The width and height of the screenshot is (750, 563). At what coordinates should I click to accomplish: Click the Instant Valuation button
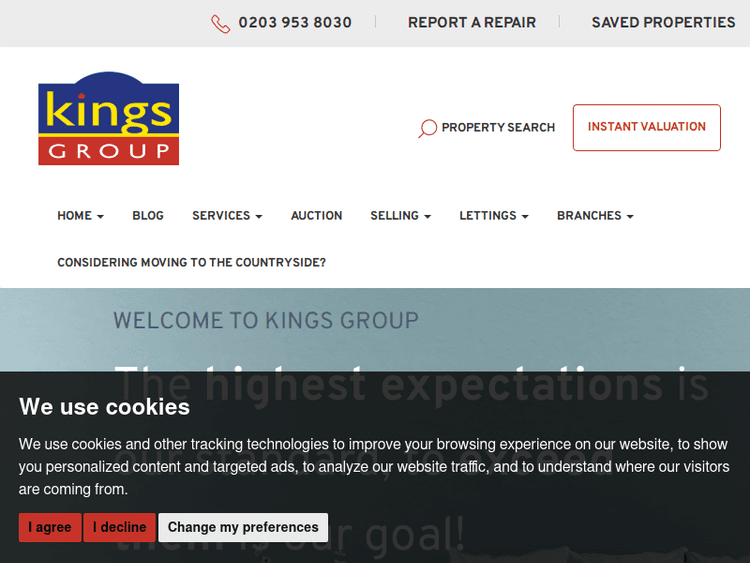[x=647, y=127]
